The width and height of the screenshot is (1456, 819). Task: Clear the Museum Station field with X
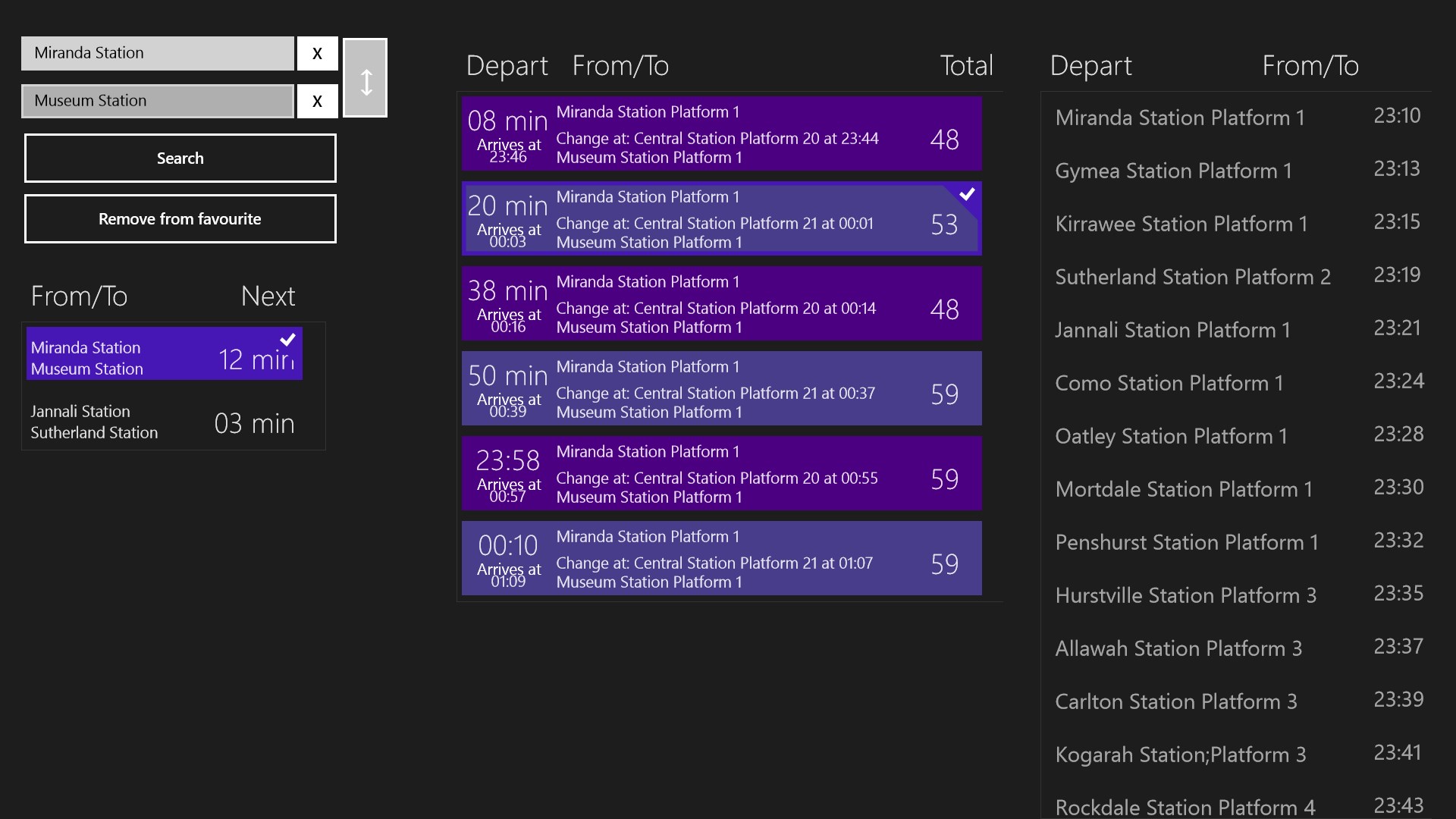tap(317, 101)
